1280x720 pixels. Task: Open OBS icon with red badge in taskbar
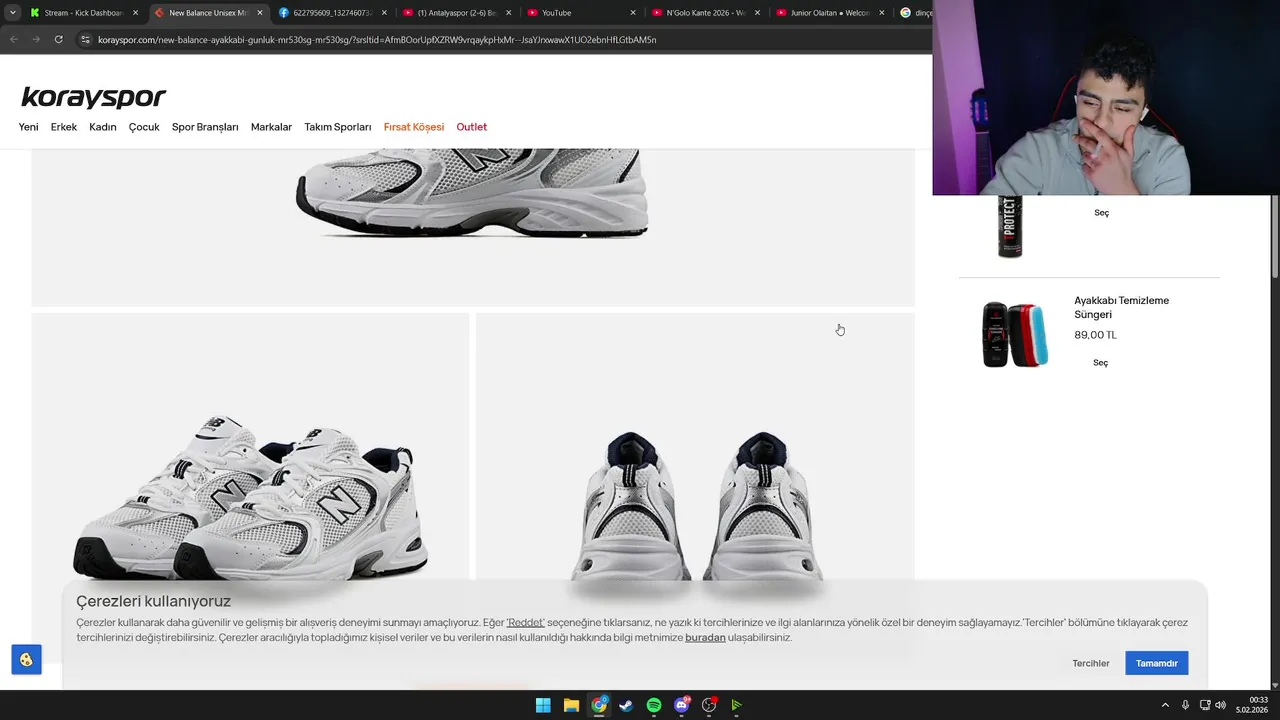click(x=709, y=705)
